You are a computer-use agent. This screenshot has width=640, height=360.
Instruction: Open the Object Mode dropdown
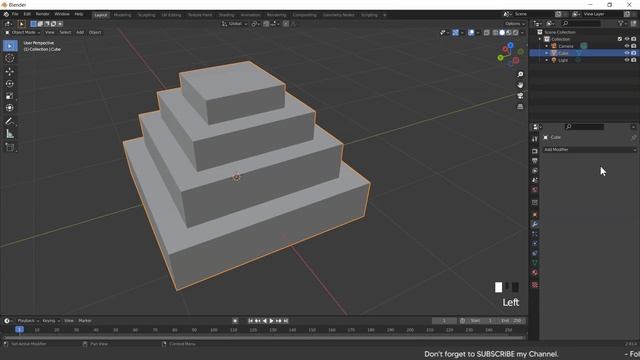click(x=22, y=32)
